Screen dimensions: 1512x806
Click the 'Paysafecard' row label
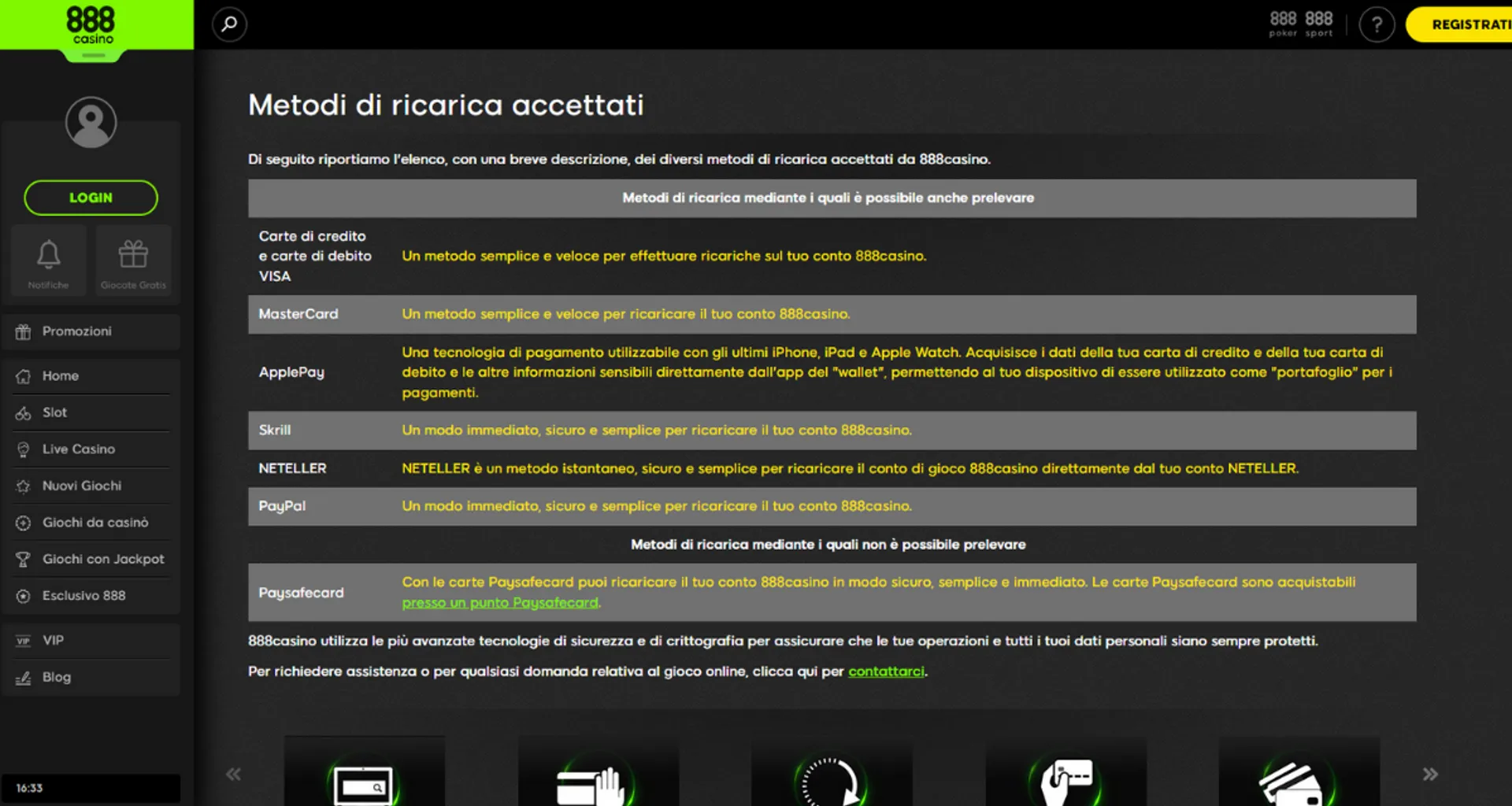[x=301, y=593]
